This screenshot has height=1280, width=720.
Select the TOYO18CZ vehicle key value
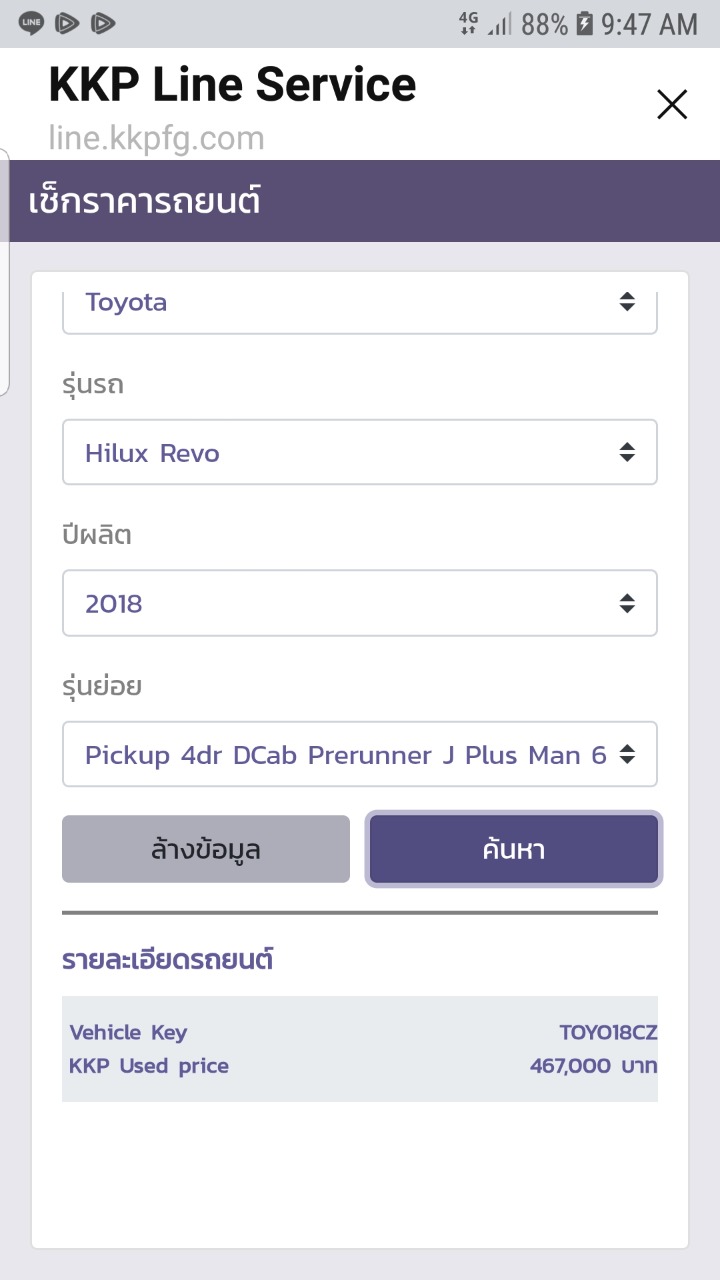click(608, 1032)
